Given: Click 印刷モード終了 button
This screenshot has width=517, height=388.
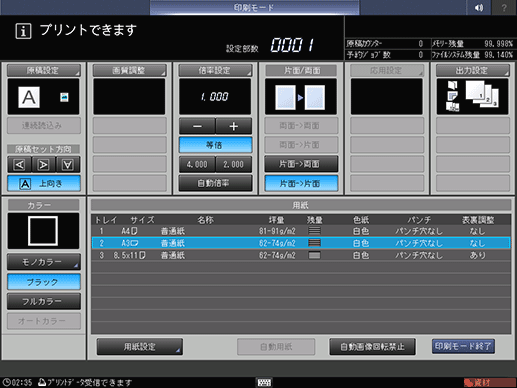Looking at the screenshot, I should tap(463, 347).
